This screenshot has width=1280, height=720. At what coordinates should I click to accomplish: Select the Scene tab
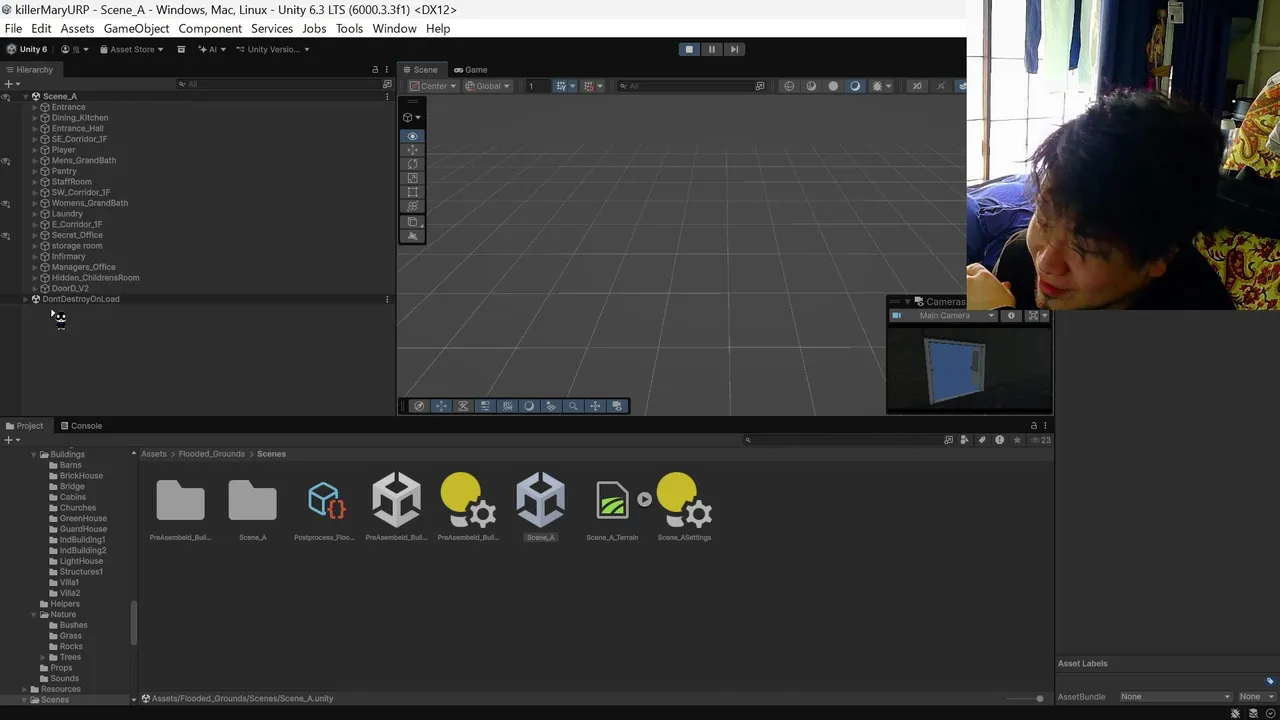point(420,70)
